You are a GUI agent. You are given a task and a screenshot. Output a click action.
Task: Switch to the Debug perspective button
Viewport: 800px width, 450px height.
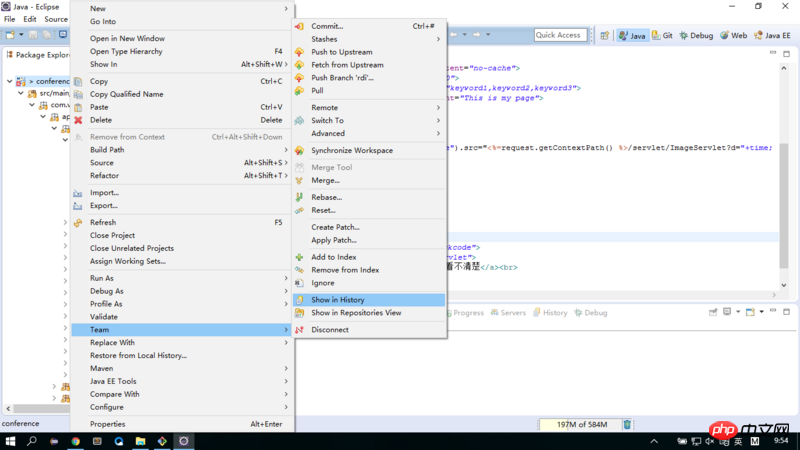[x=696, y=35]
